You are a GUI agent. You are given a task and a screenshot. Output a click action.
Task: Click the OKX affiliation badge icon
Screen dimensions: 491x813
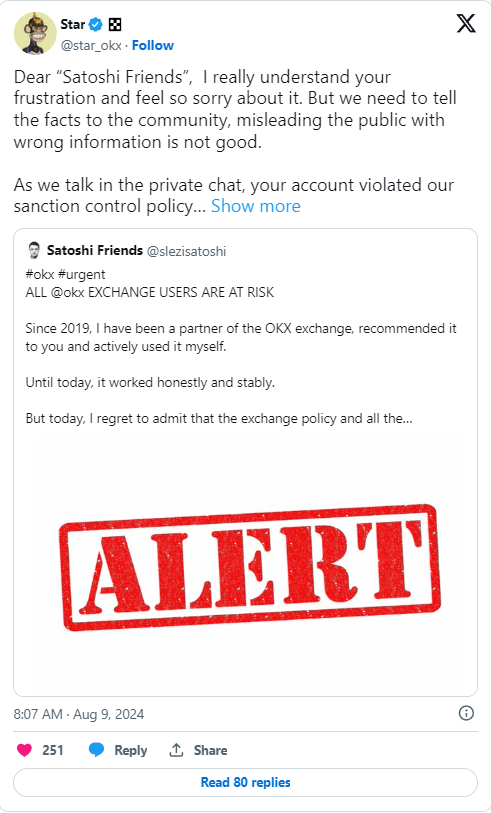[114, 24]
